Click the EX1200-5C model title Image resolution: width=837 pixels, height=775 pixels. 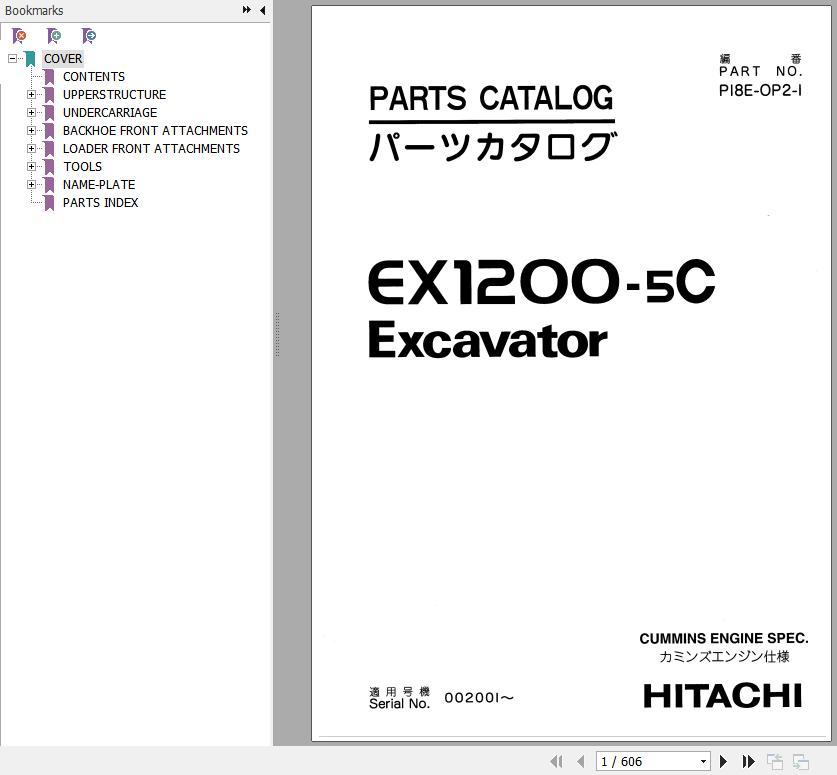[542, 281]
